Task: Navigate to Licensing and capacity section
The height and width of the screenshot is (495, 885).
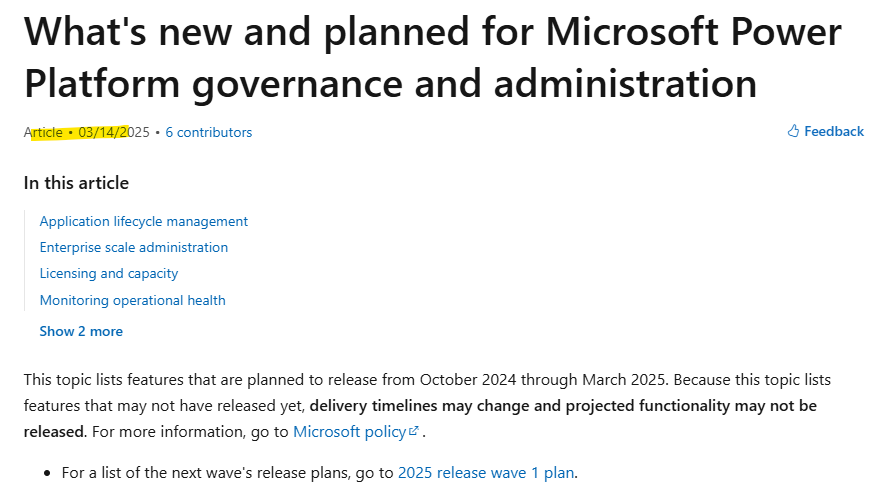Action: pos(109,274)
